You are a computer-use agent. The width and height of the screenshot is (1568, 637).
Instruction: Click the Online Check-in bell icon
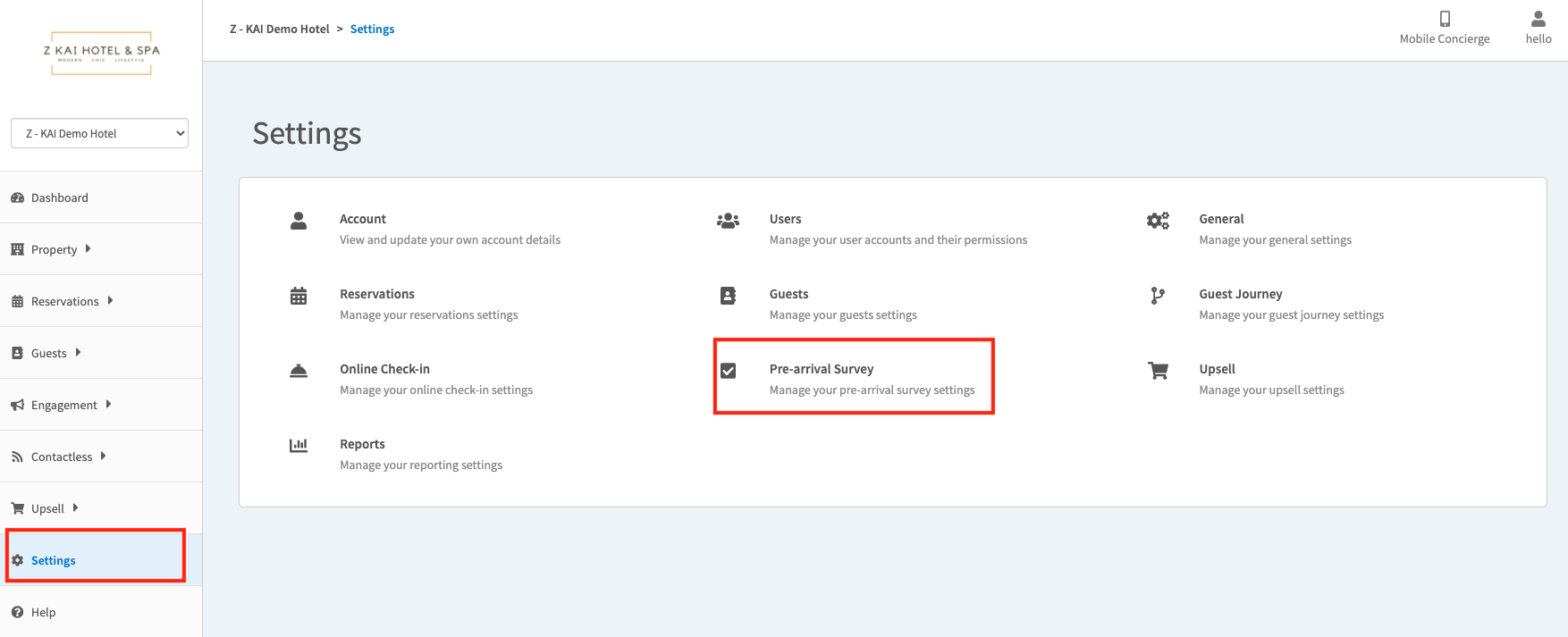(x=299, y=371)
